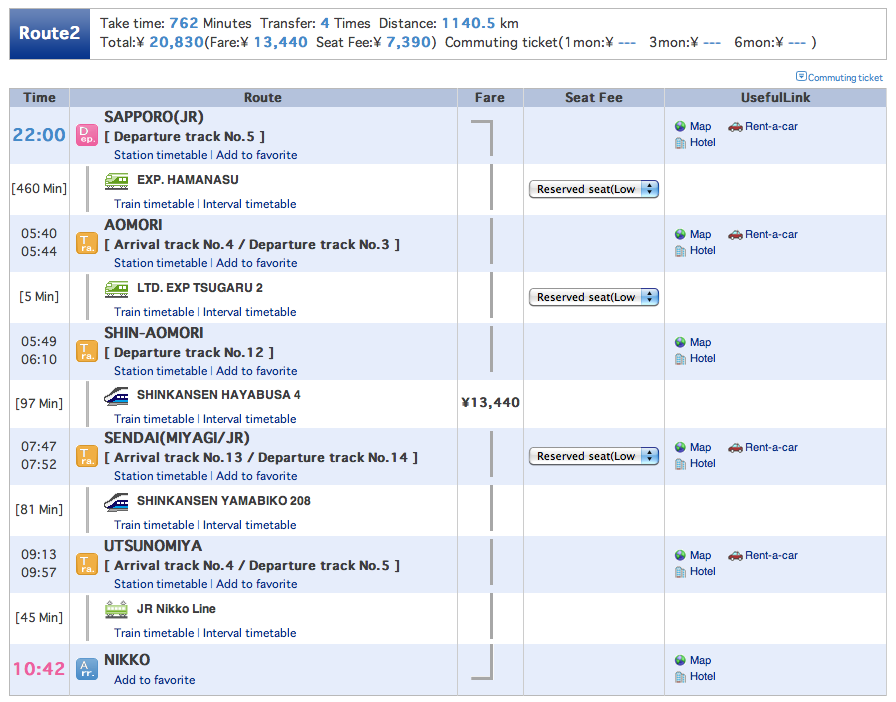The width and height of the screenshot is (896, 702).
Task: Click the Hotel icon in Shin-Aomori row
Action: click(x=680, y=359)
